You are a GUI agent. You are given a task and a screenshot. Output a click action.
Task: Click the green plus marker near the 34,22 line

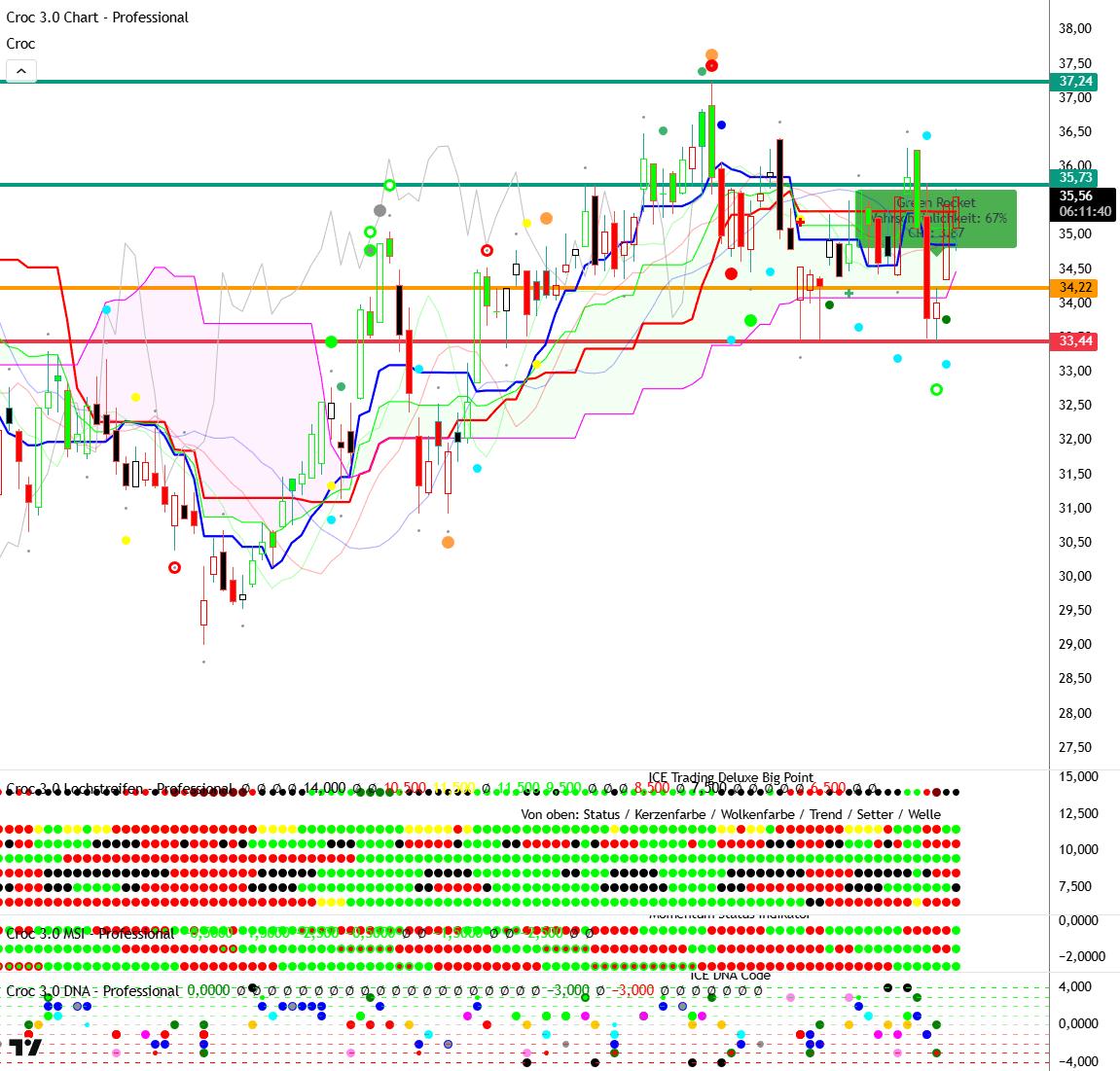click(x=849, y=293)
